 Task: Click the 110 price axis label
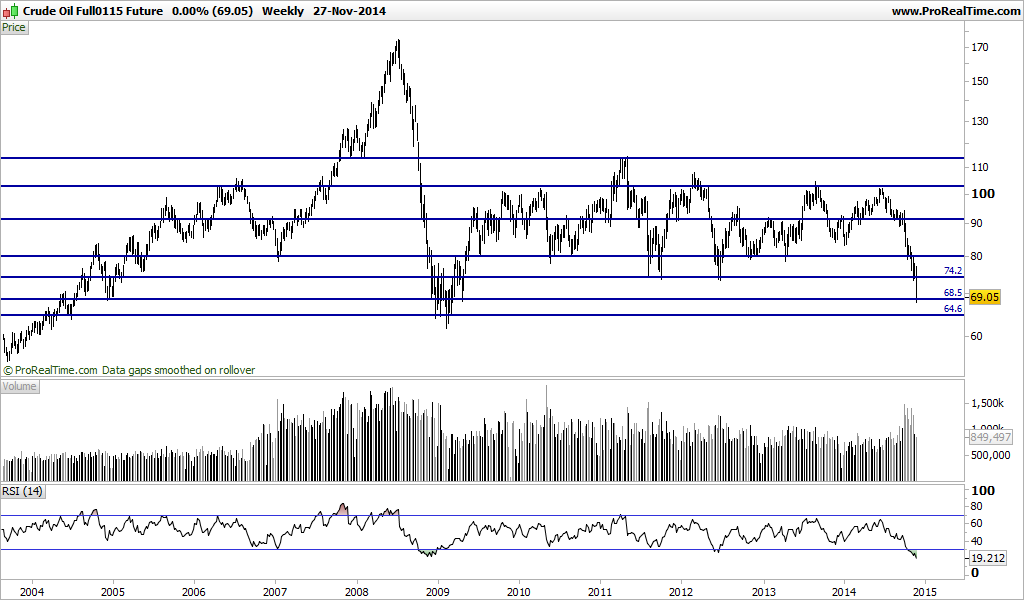pos(980,167)
